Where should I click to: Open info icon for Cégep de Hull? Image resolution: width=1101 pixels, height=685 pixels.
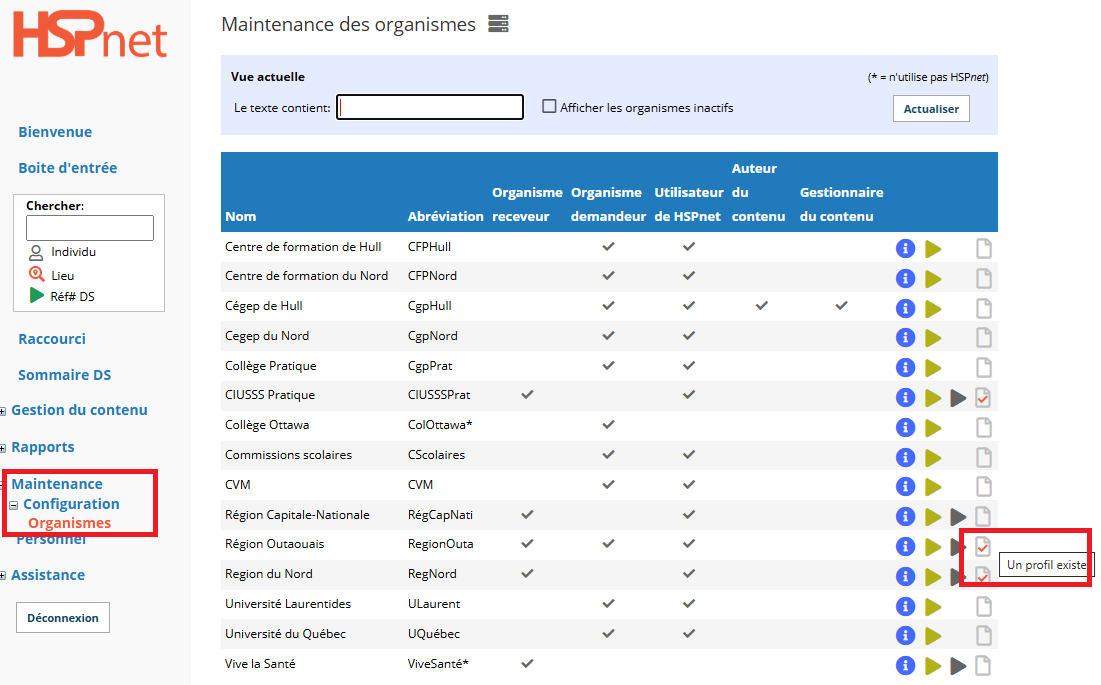905,308
